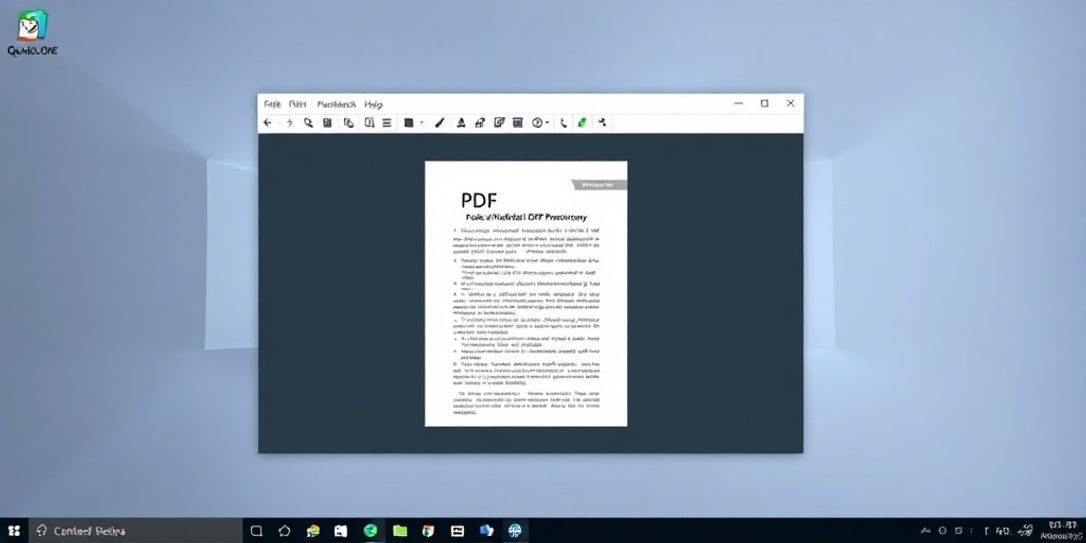Open the green folder on the taskbar

tap(400, 531)
